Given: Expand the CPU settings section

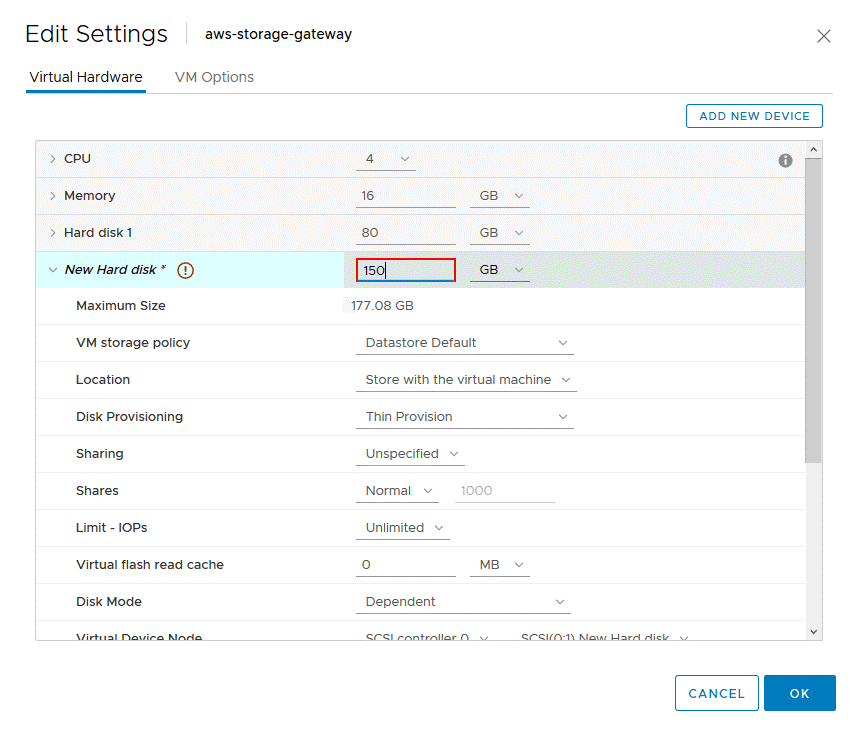Looking at the screenshot, I should point(51,158).
